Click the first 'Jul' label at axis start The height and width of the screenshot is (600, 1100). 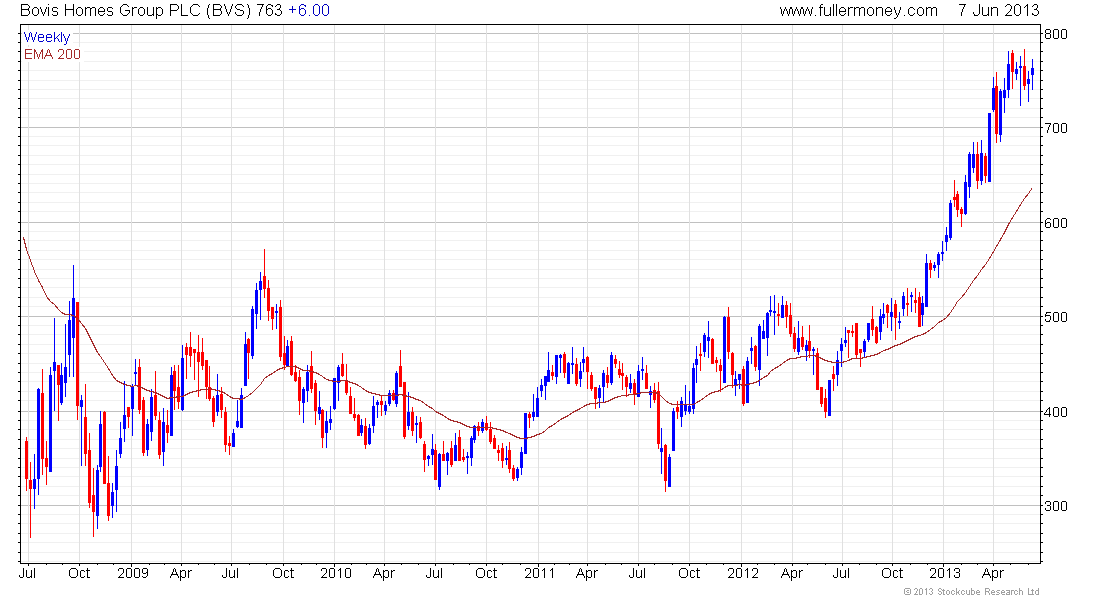click(27, 573)
